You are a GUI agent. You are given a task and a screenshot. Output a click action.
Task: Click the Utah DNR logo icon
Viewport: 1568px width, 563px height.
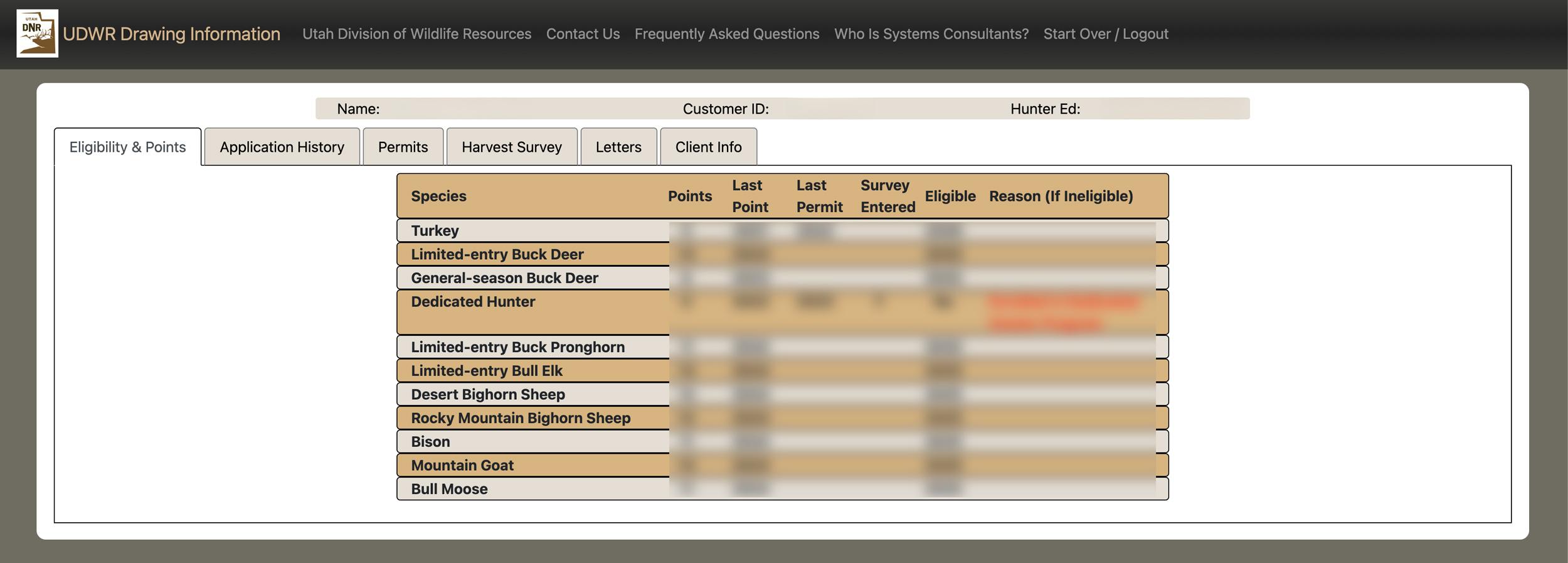coord(37,33)
